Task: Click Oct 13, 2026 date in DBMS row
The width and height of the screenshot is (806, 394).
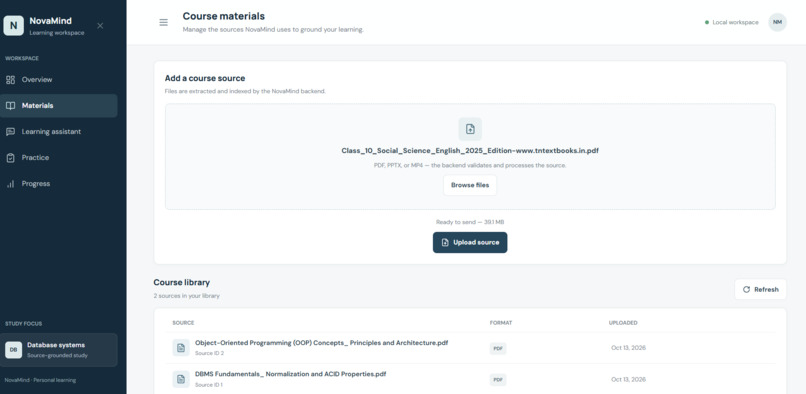Action: coord(628,380)
